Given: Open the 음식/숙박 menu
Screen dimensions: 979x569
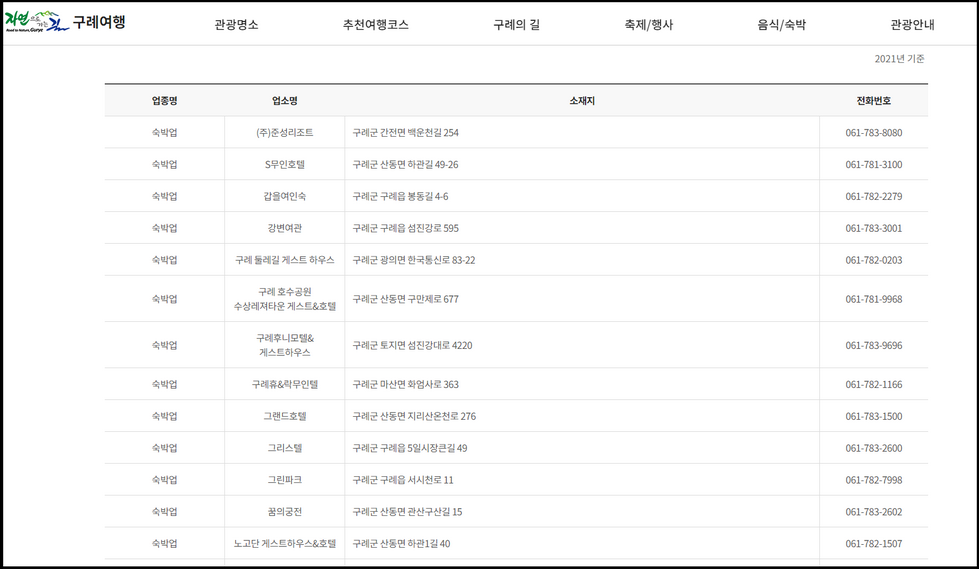Looking at the screenshot, I should 781,25.
